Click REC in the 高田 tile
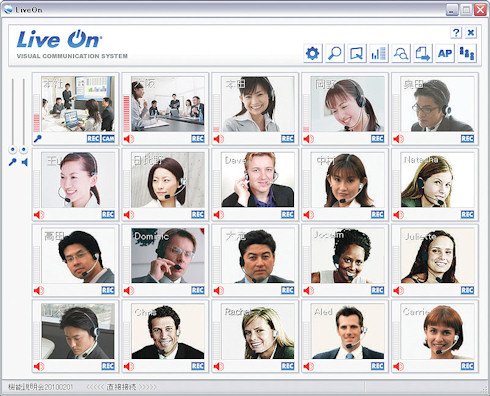 [x=108, y=290]
